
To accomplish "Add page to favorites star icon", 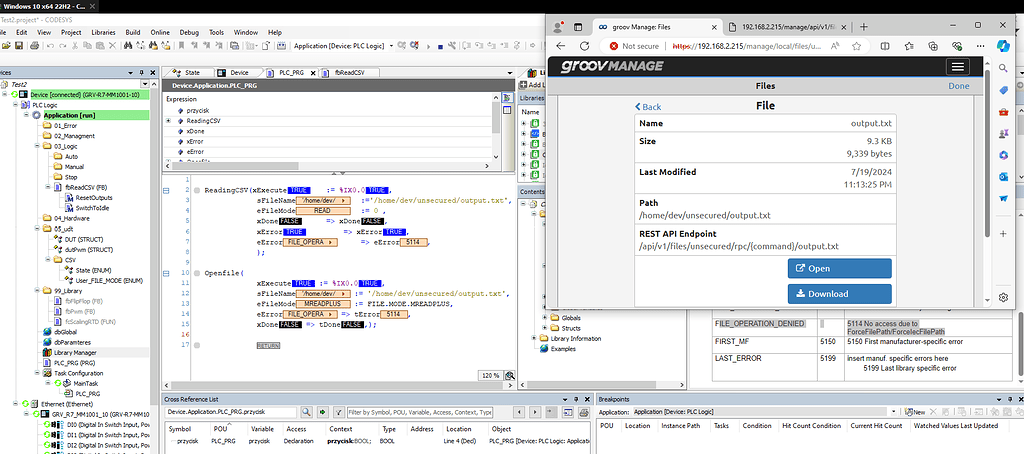I will (856, 46).
